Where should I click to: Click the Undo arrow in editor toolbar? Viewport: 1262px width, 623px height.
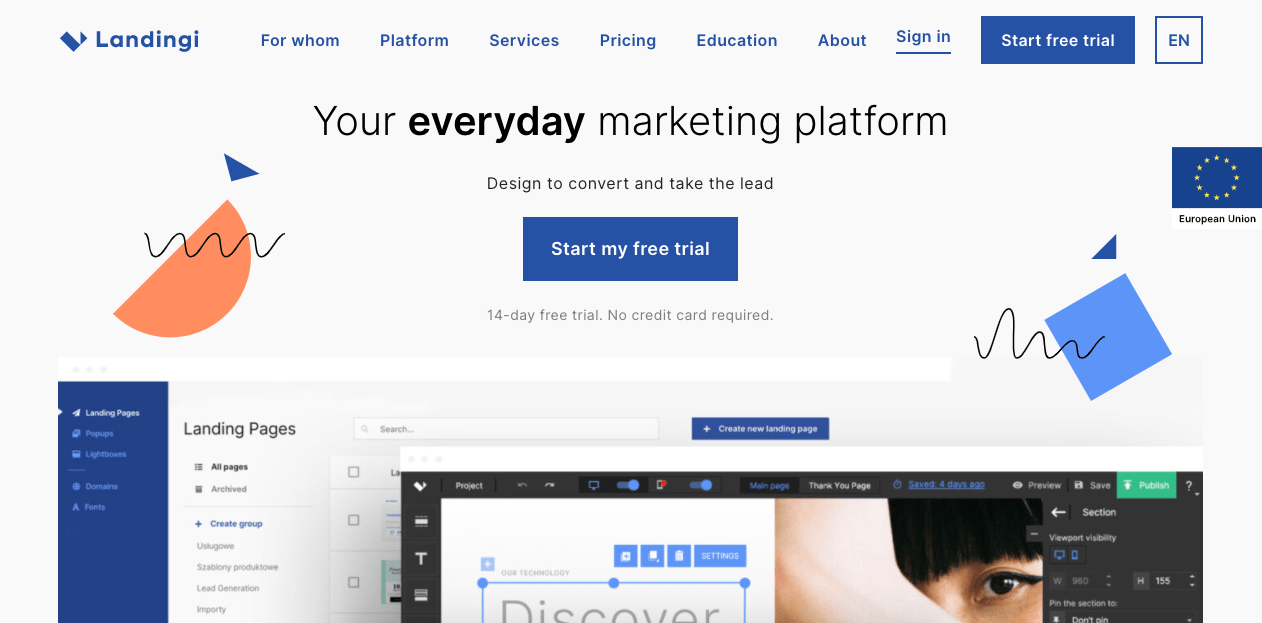tap(522, 485)
